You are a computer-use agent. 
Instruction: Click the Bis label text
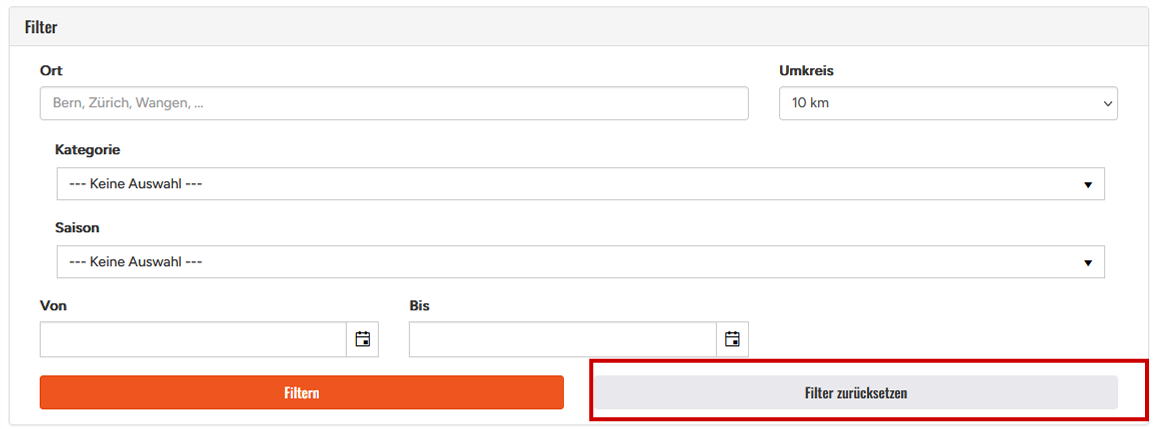[419, 305]
